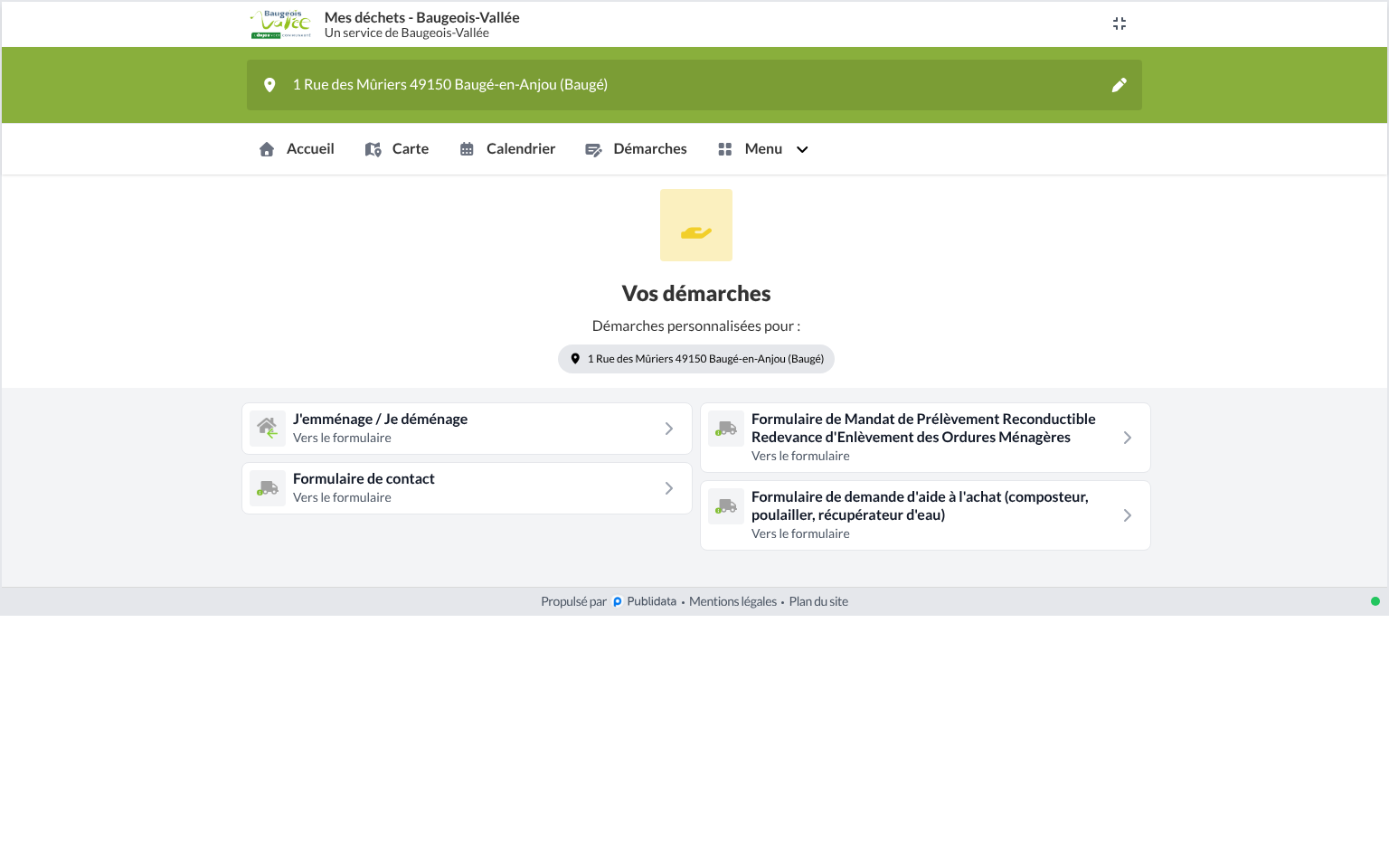This screenshot has height=868, width=1389.
Task: Click truck icon on demande d'aide card
Action: [726, 506]
